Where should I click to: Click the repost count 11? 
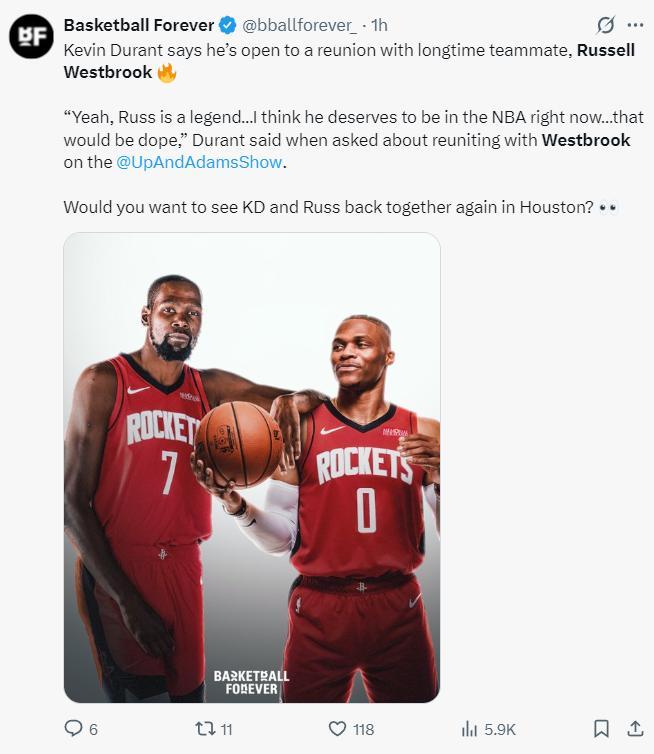(225, 730)
